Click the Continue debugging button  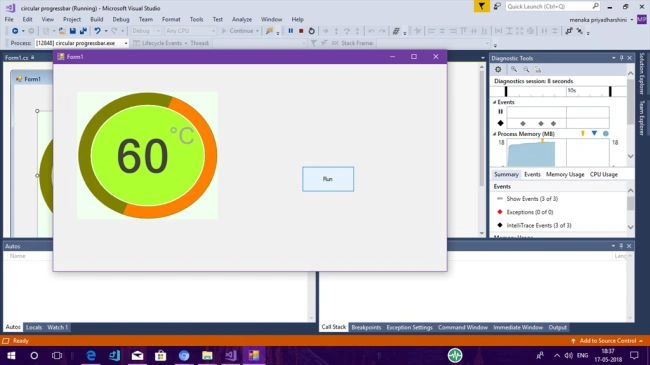coord(238,31)
